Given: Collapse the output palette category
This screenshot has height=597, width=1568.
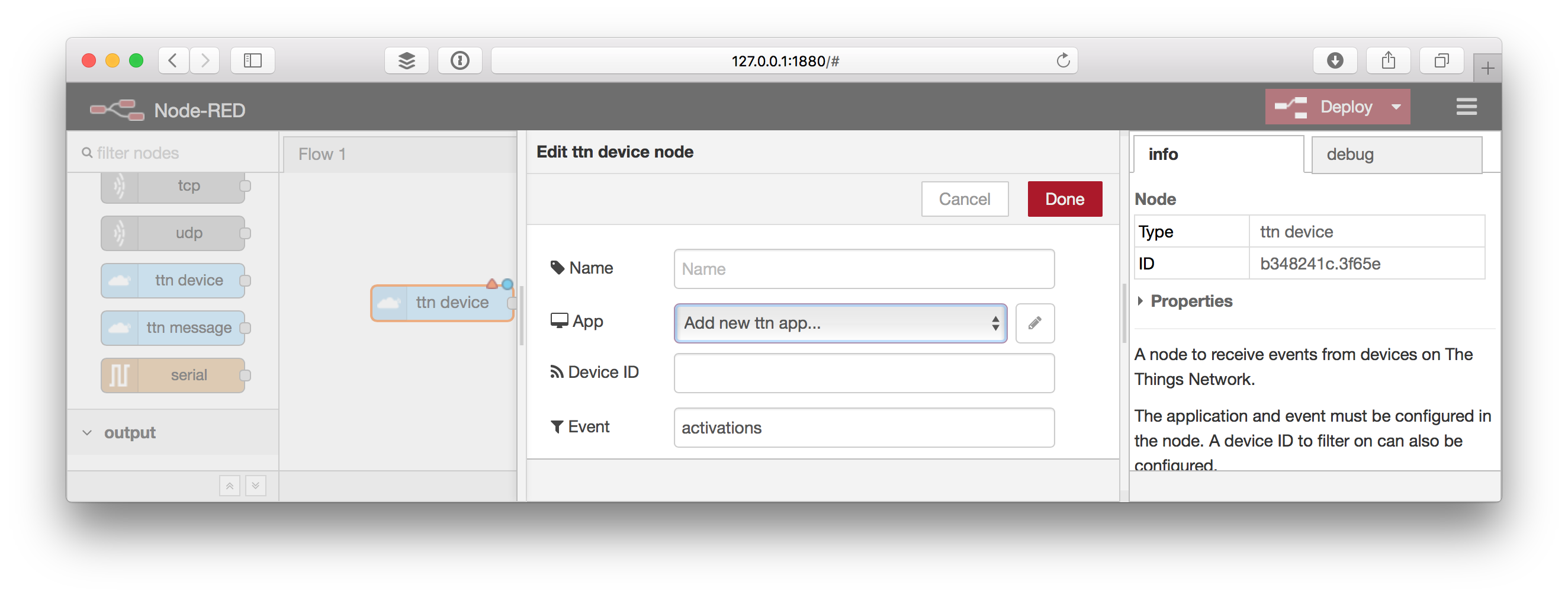Looking at the screenshot, I should pos(173,433).
